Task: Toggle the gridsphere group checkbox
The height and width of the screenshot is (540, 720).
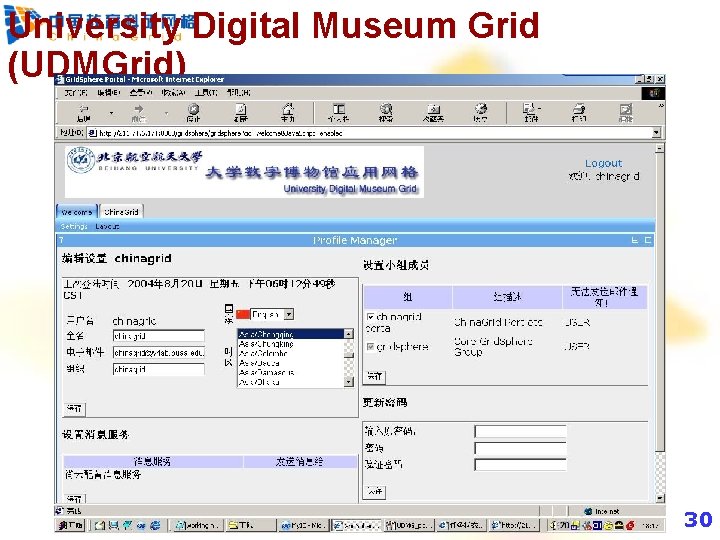Action: [x=370, y=347]
